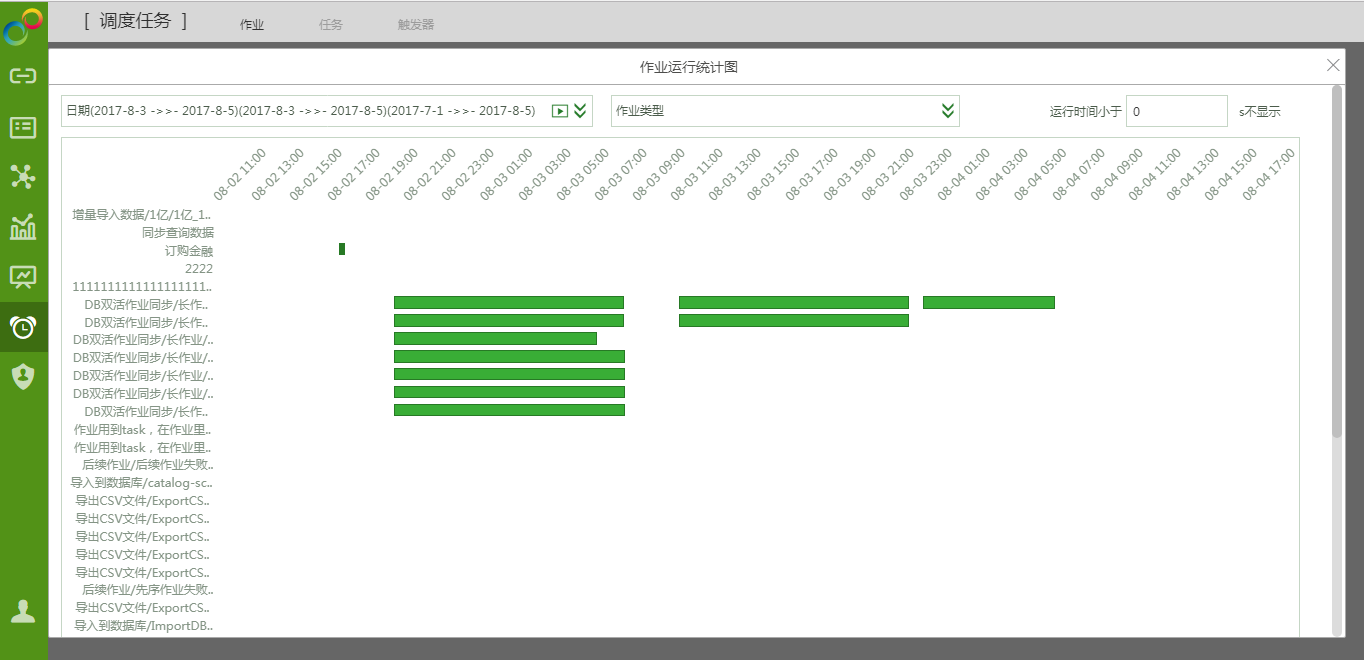1364x660 pixels.
Task: Select the alarm clock scheduling icon
Action: [23, 327]
